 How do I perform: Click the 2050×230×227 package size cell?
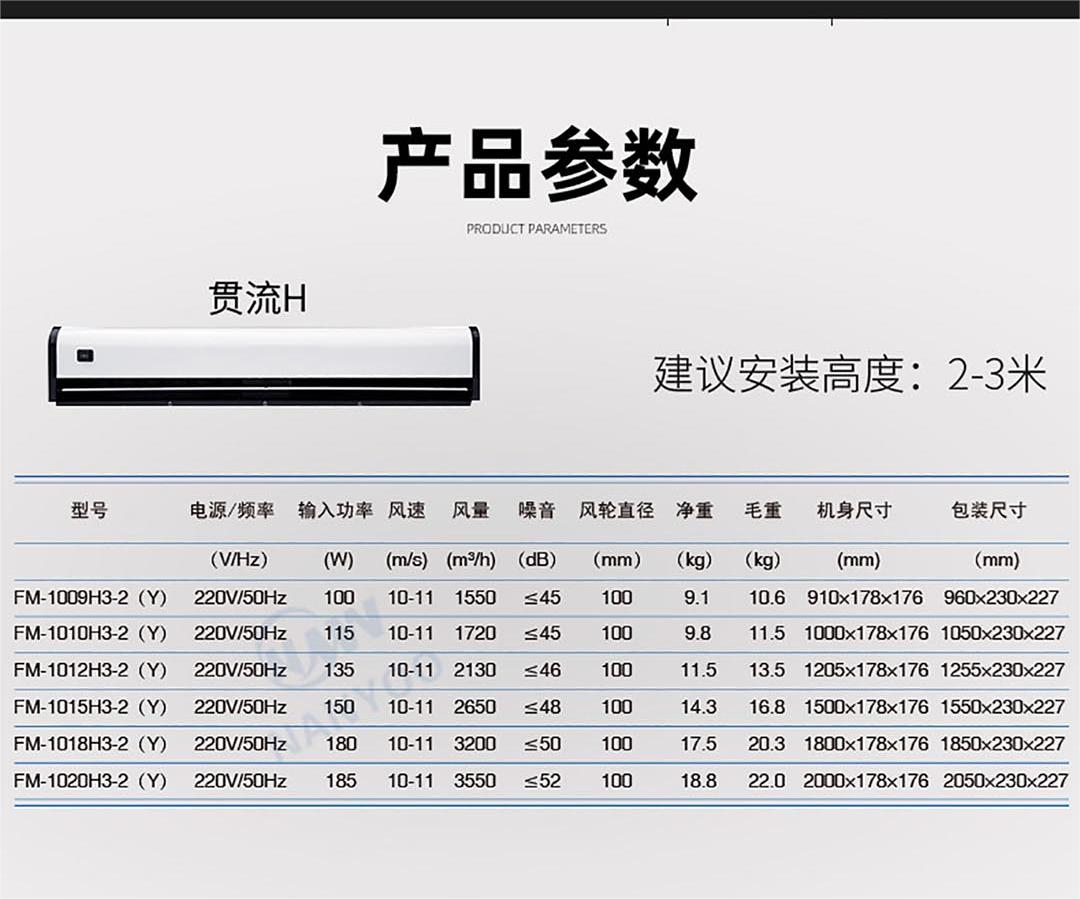[x=1004, y=780]
